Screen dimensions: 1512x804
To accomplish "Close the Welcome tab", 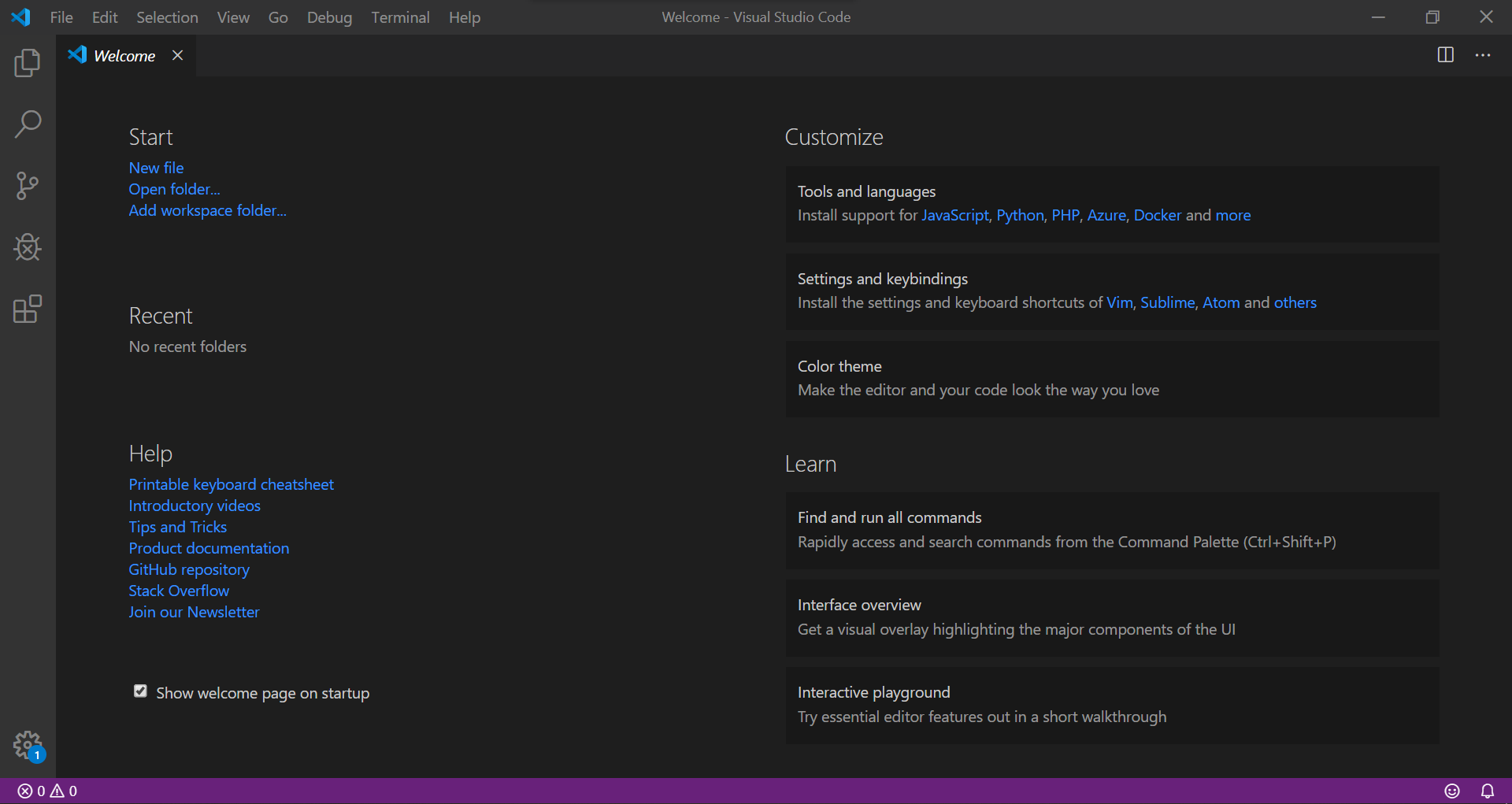I will (x=177, y=55).
